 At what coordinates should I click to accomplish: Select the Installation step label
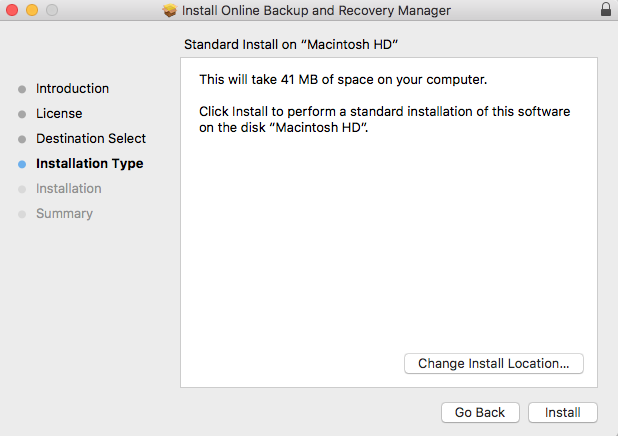(69, 188)
